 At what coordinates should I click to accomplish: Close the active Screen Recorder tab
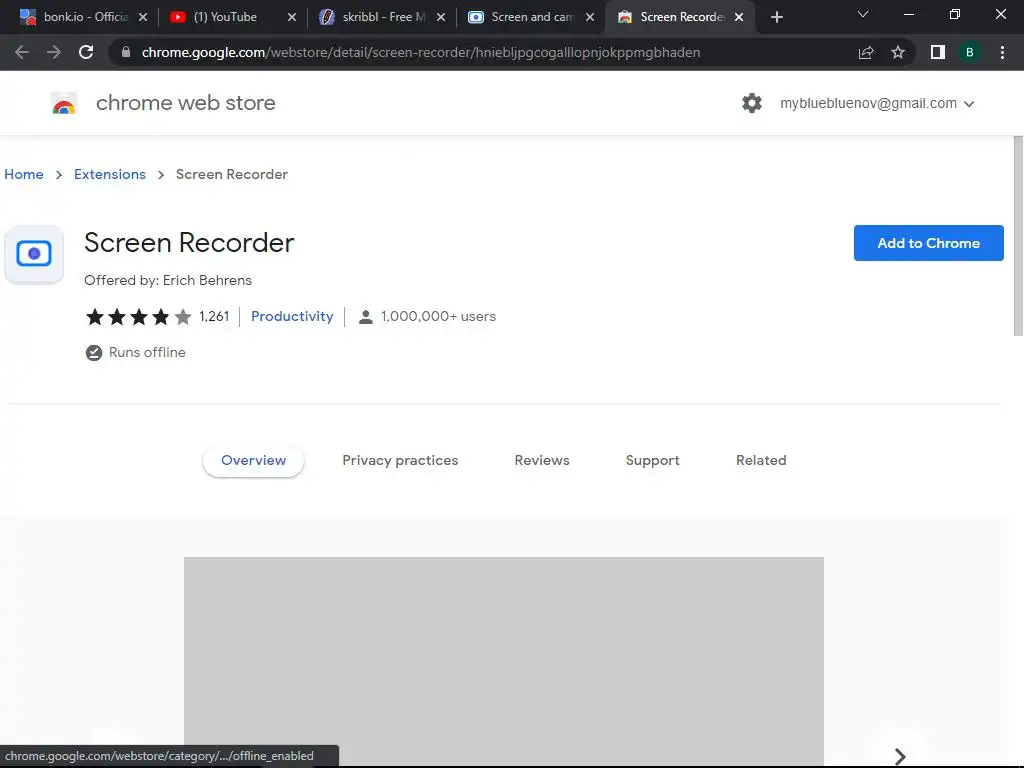coord(739,17)
